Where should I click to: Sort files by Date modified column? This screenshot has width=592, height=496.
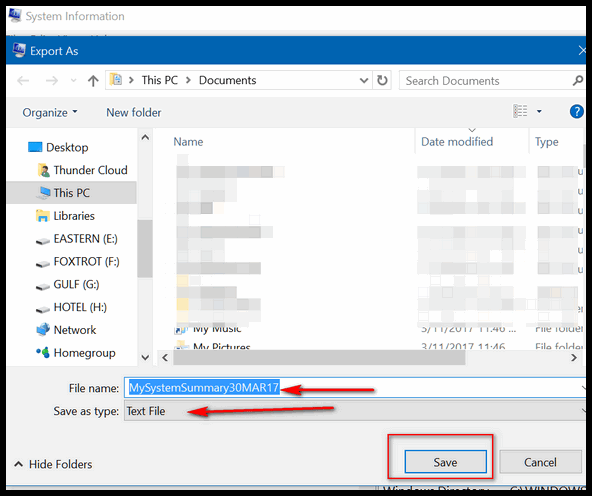pos(457,142)
